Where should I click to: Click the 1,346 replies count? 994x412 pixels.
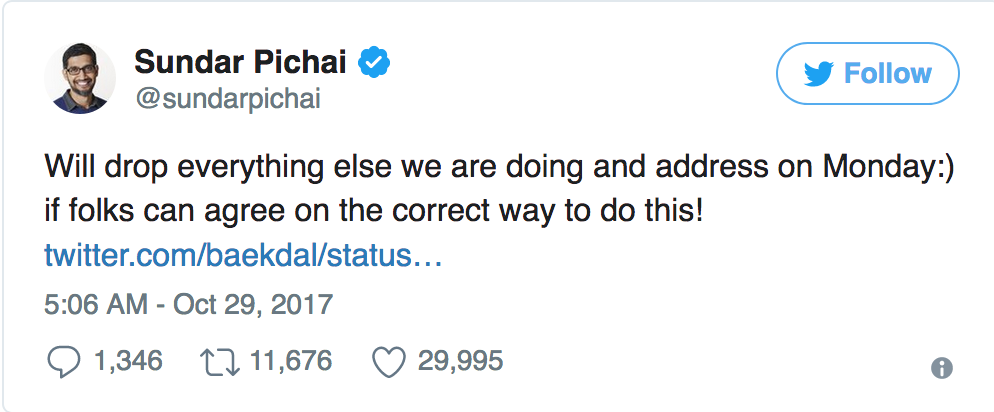[x=127, y=361]
